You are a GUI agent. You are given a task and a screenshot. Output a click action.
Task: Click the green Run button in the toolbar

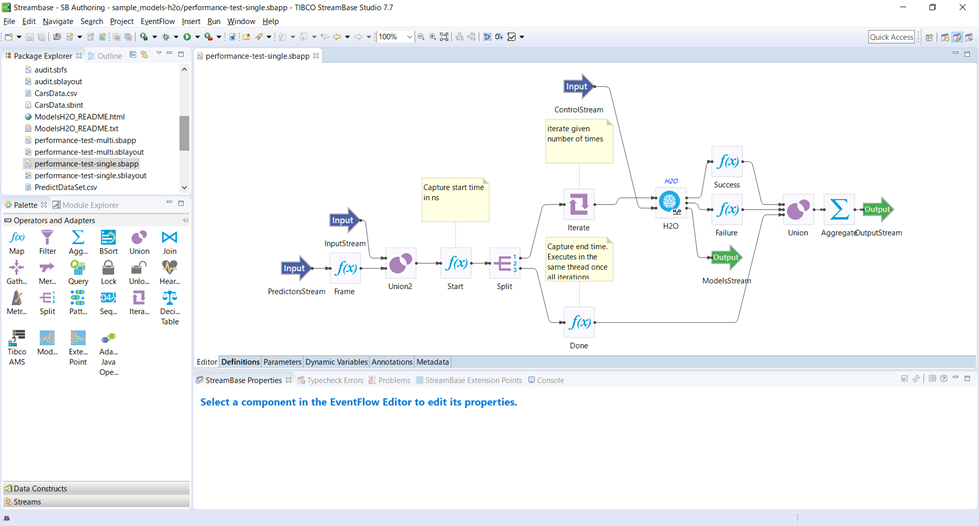point(187,37)
